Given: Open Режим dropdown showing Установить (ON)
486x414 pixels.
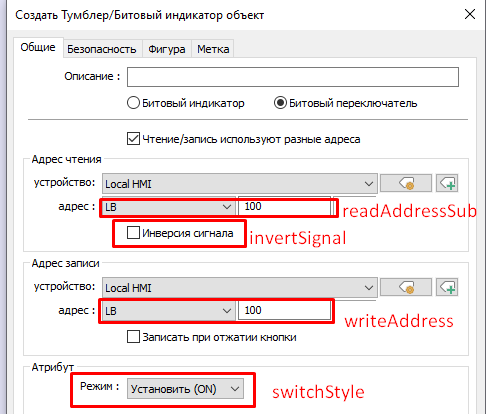Looking at the screenshot, I should pos(185,389).
